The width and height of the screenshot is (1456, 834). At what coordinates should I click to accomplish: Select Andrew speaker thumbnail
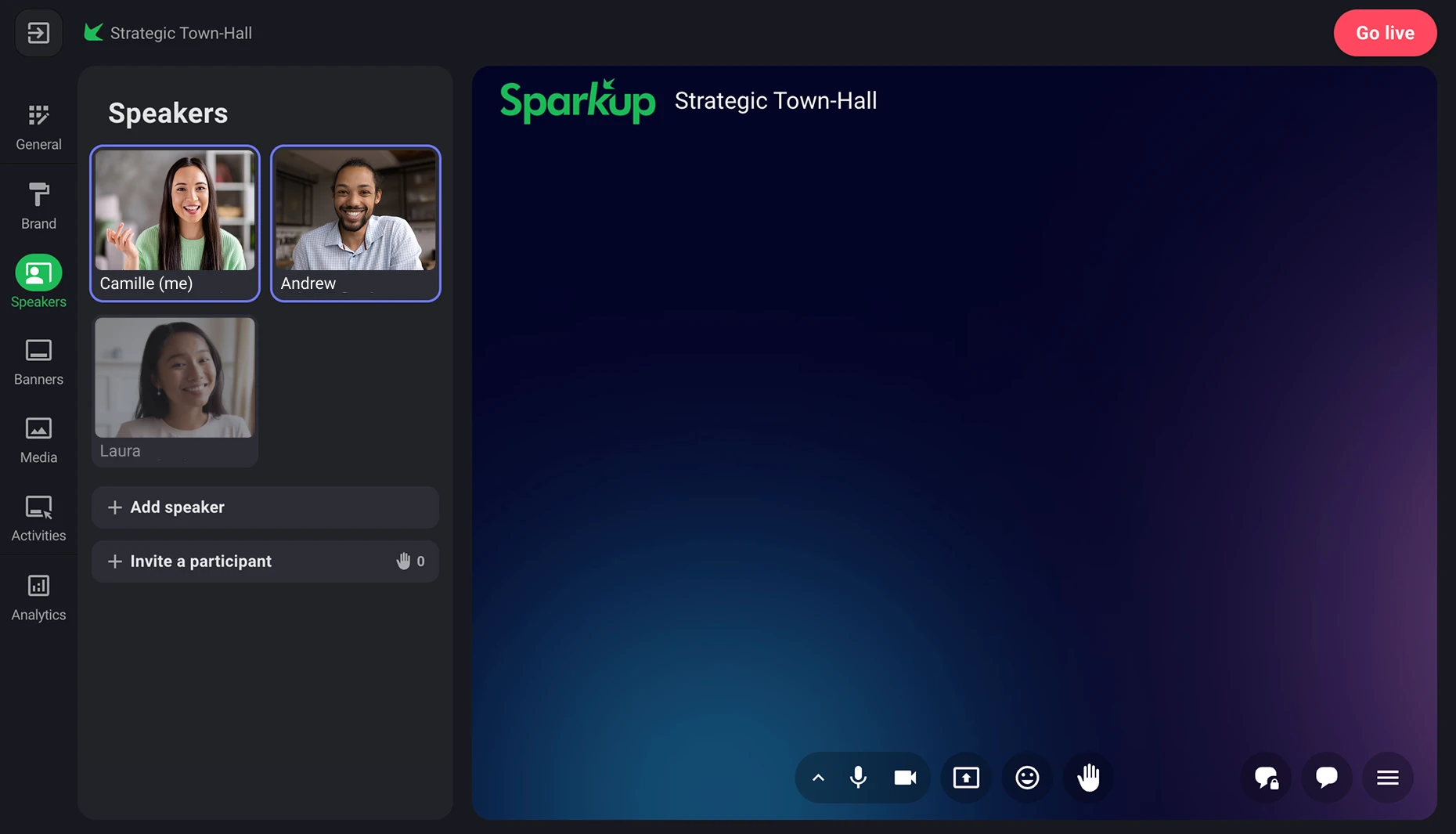point(355,223)
